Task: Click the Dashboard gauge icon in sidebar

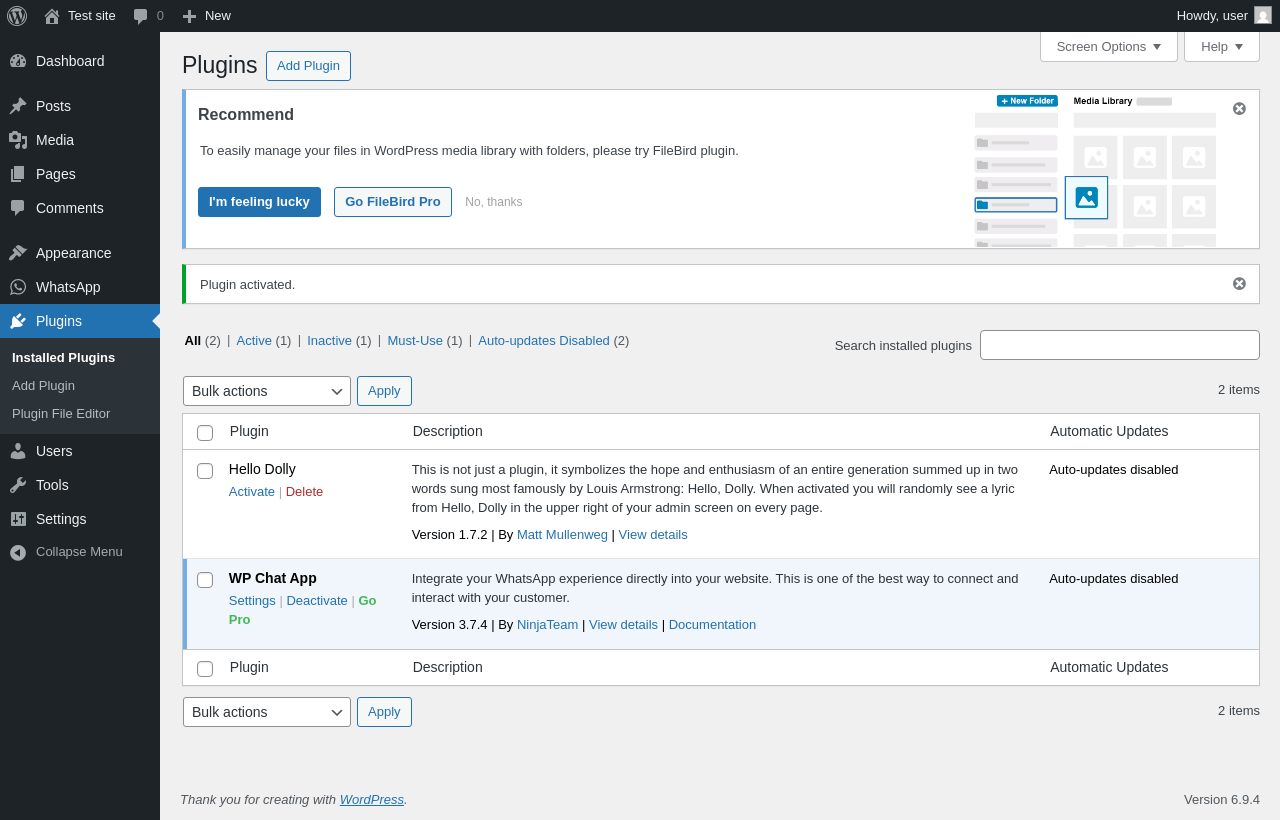Action: (18, 61)
